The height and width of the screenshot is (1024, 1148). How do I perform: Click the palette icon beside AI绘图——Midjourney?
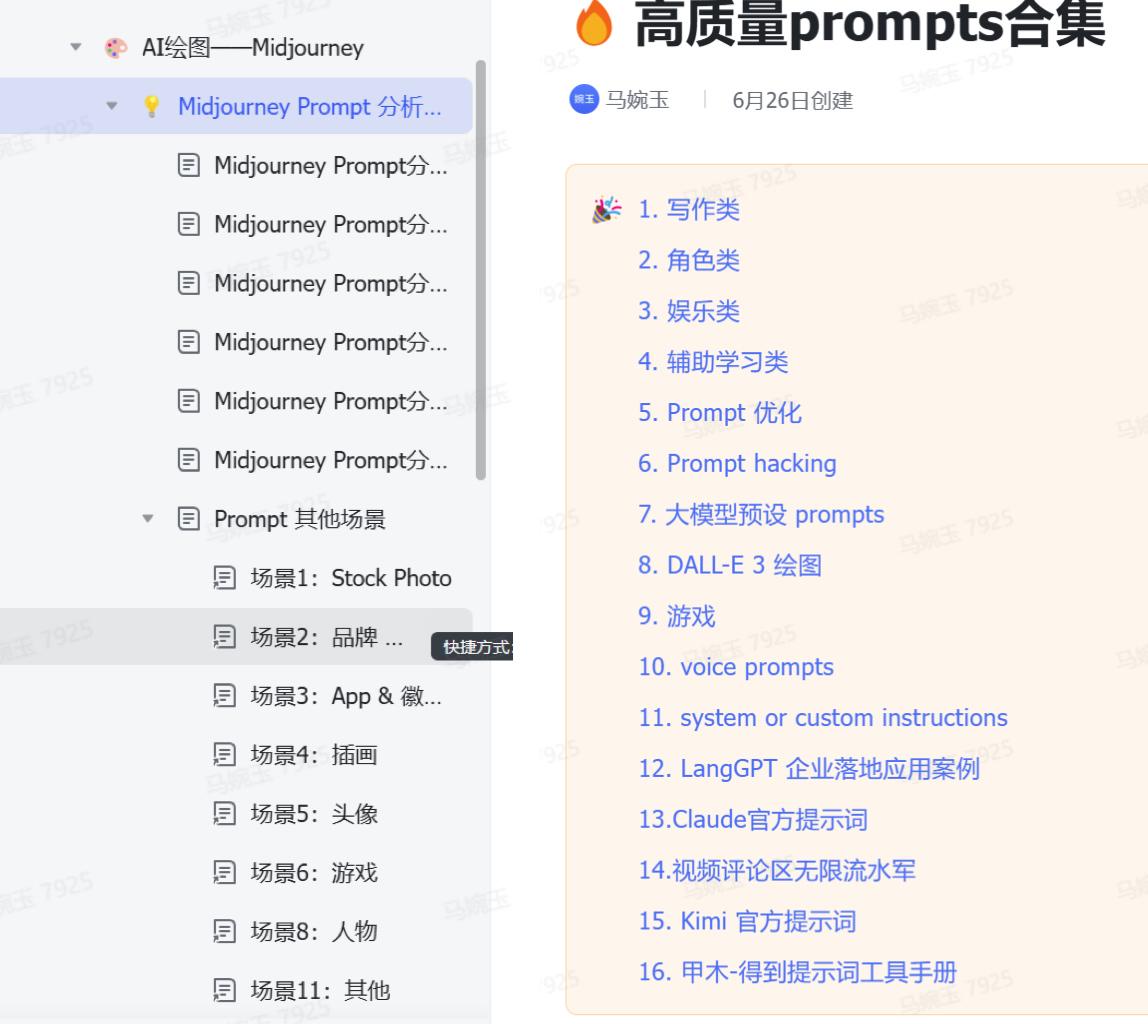(x=116, y=48)
